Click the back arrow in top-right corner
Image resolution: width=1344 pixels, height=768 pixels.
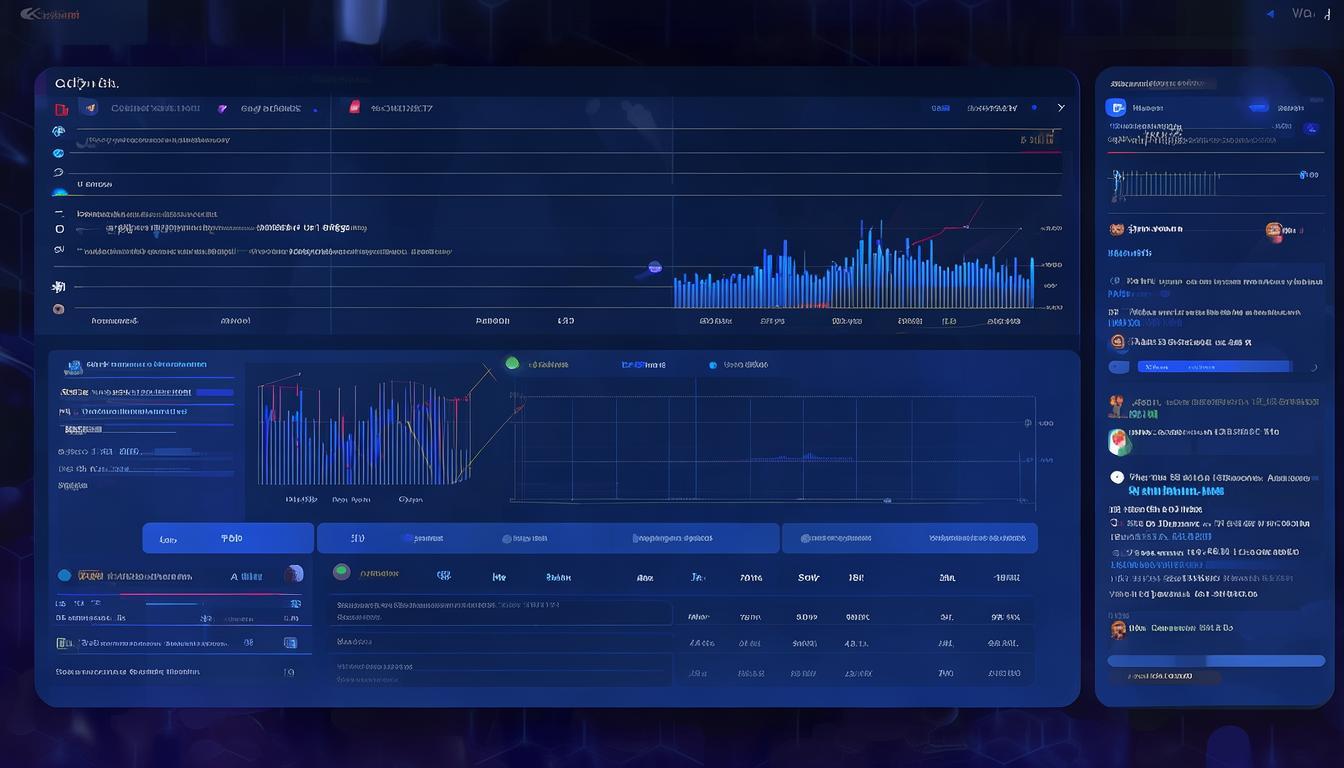1270,14
